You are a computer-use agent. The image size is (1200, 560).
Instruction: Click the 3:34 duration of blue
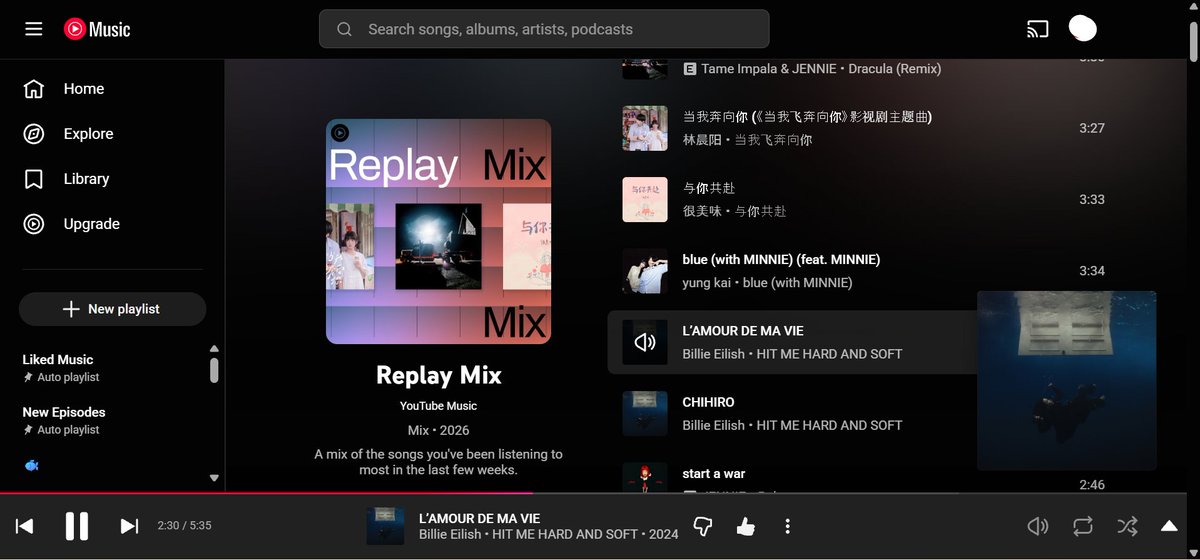(1092, 271)
